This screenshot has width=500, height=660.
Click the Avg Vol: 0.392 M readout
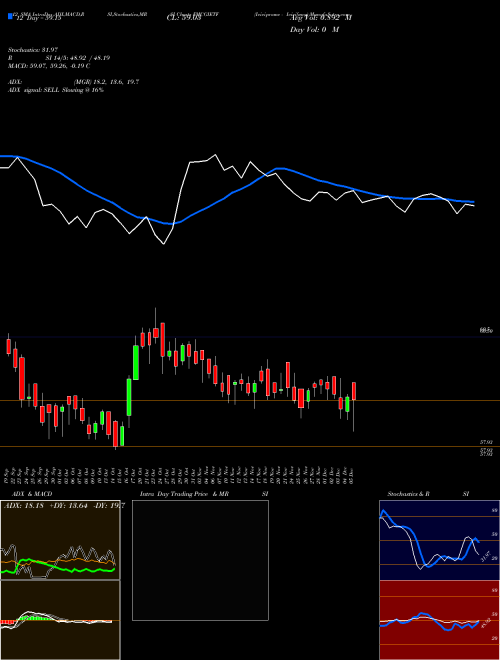pos(321,18)
